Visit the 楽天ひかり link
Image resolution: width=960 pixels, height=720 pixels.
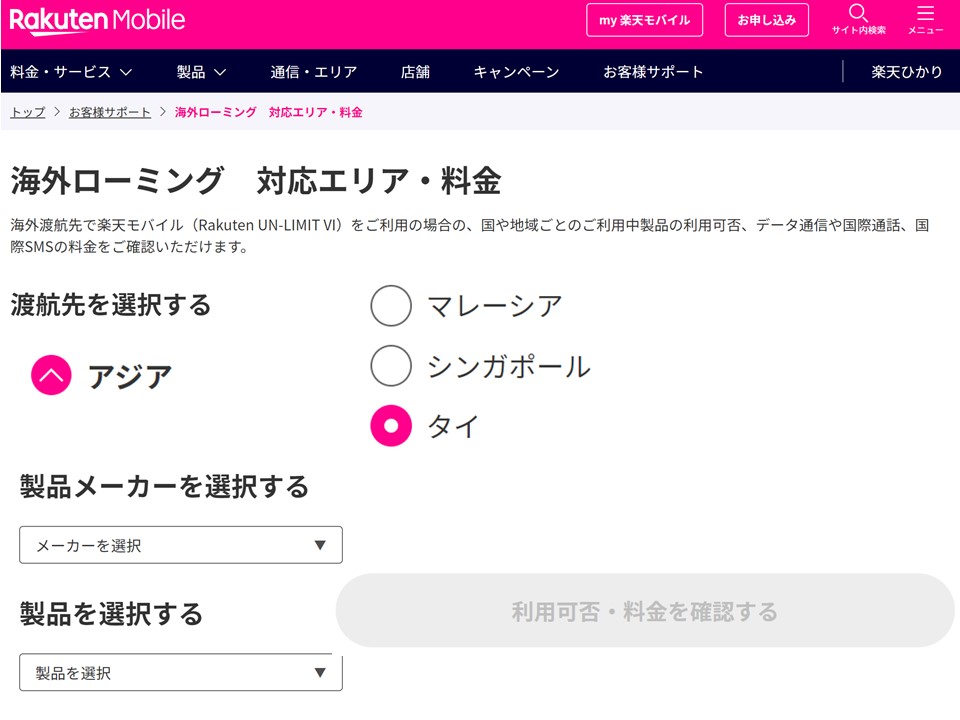(x=907, y=72)
